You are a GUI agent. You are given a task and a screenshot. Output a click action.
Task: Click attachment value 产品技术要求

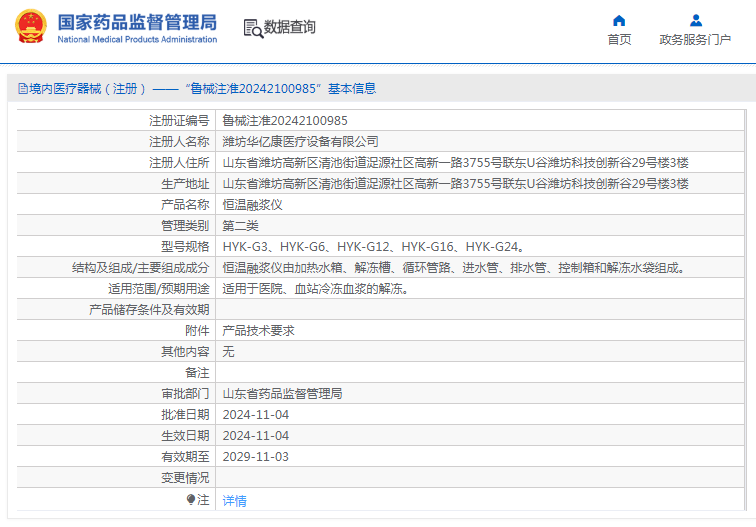click(258, 331)
